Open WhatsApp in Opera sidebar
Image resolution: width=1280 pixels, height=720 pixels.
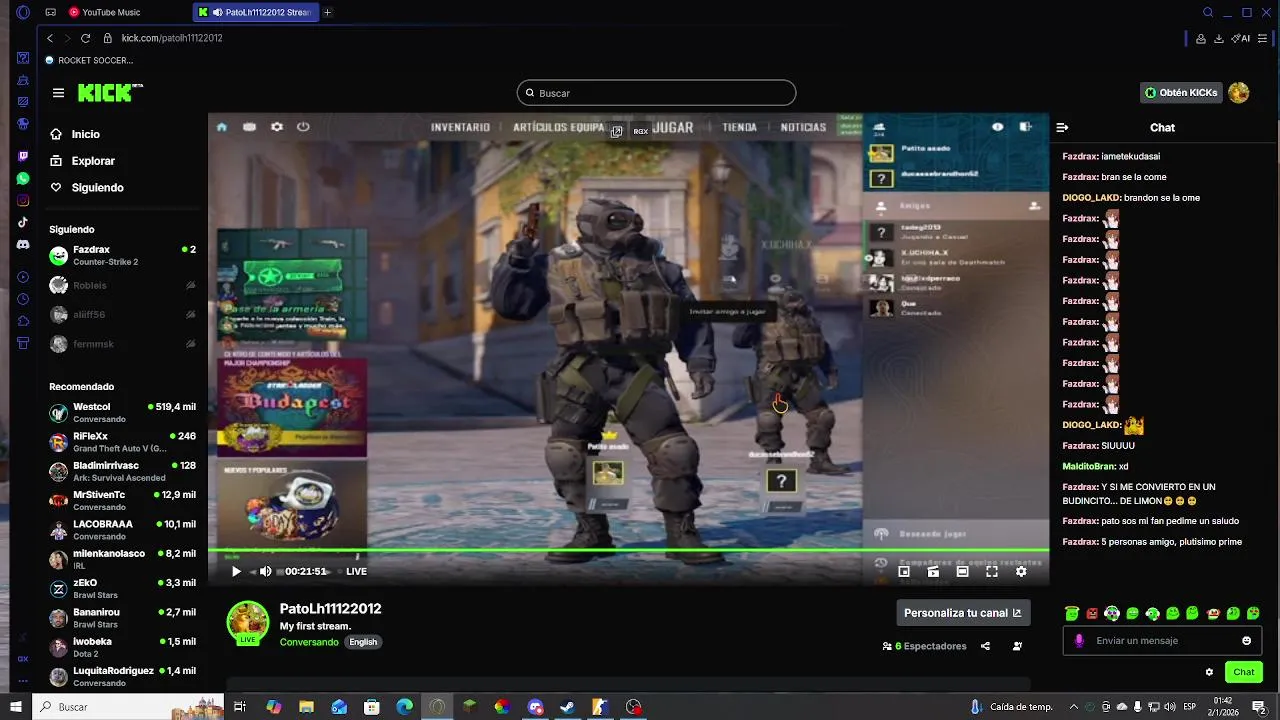(23, 178)
